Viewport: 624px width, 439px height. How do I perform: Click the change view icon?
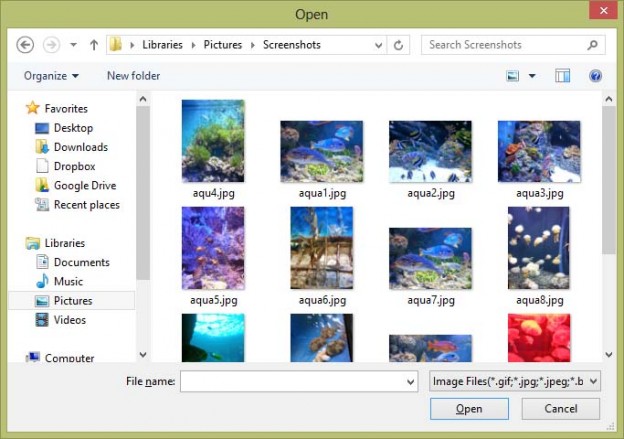coord(513,76)
